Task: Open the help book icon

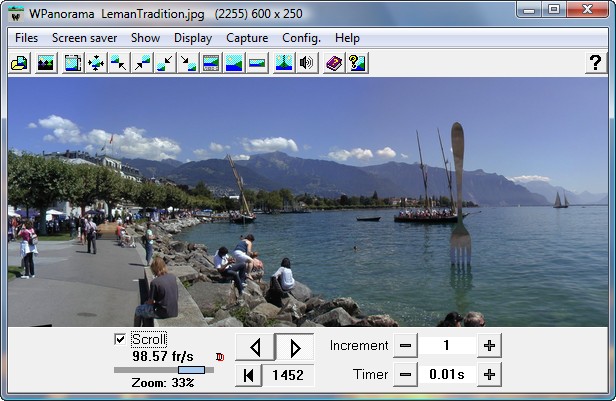Action: [x=334, y=63]
